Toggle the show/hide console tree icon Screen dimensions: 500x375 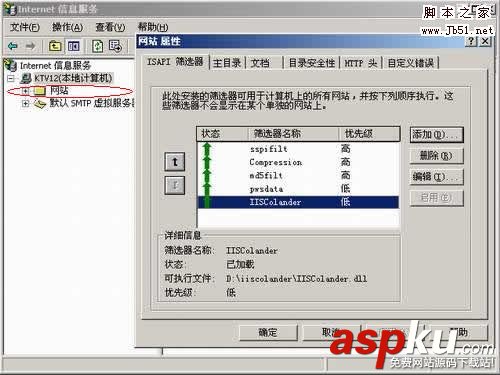[74, 46]
